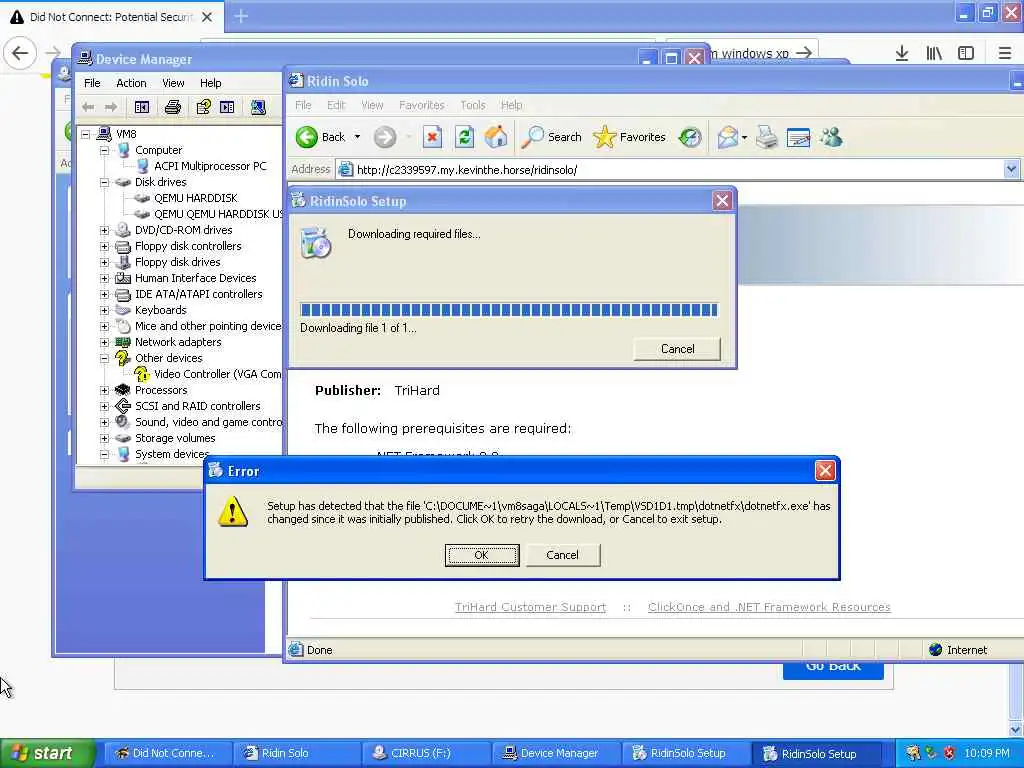Click the Windows start button

point(47,753)
